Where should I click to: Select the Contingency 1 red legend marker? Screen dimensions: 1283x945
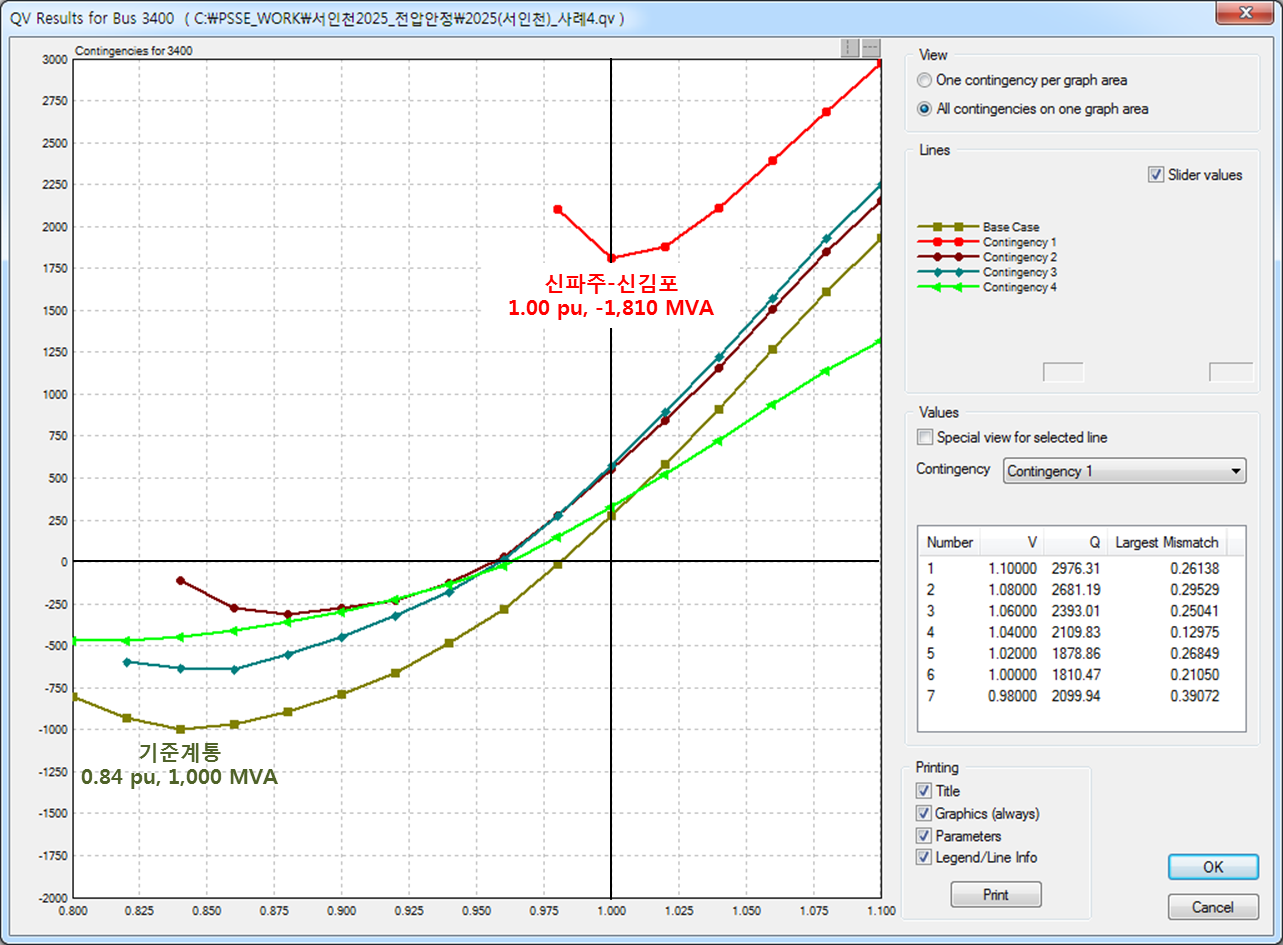[947, 242]
